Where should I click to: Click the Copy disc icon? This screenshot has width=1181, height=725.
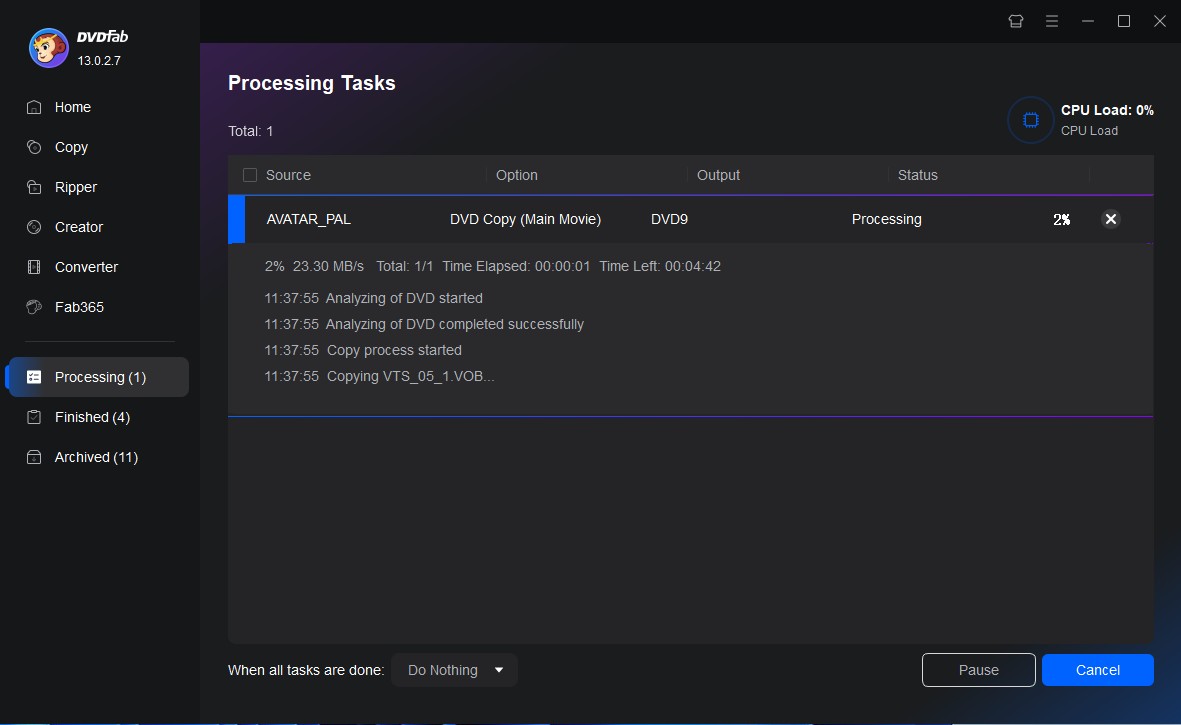34,147
